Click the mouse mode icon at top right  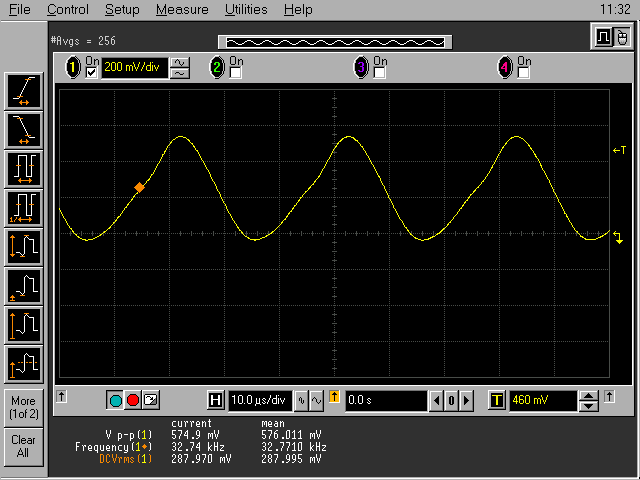622,38
